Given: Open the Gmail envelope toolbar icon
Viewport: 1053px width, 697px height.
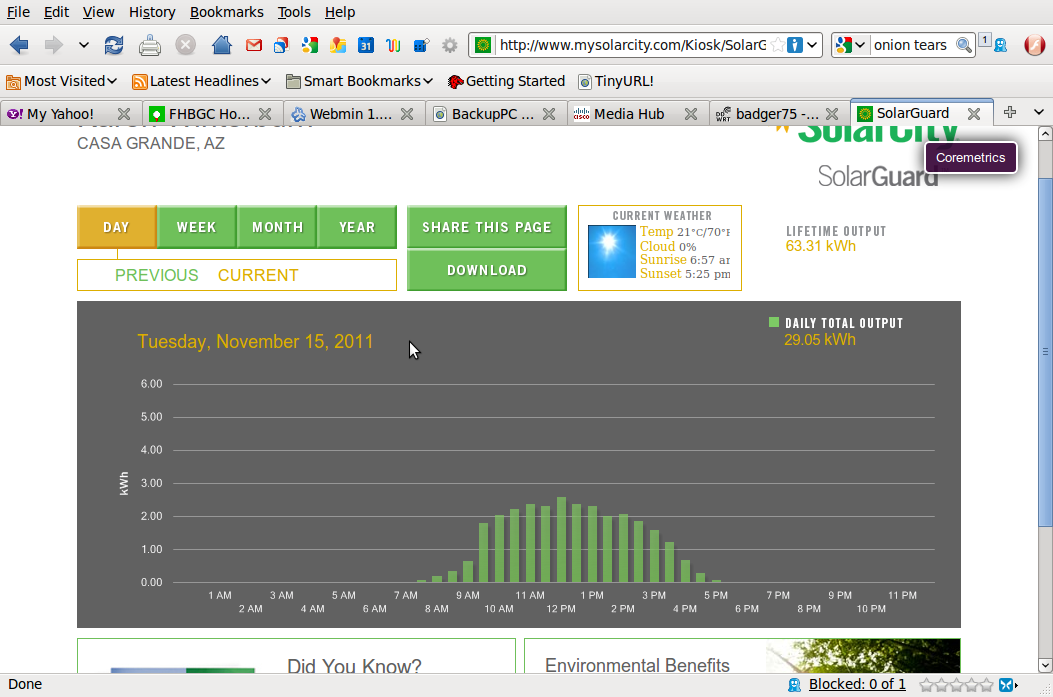Looking at the screenshot, I should 254,45.
